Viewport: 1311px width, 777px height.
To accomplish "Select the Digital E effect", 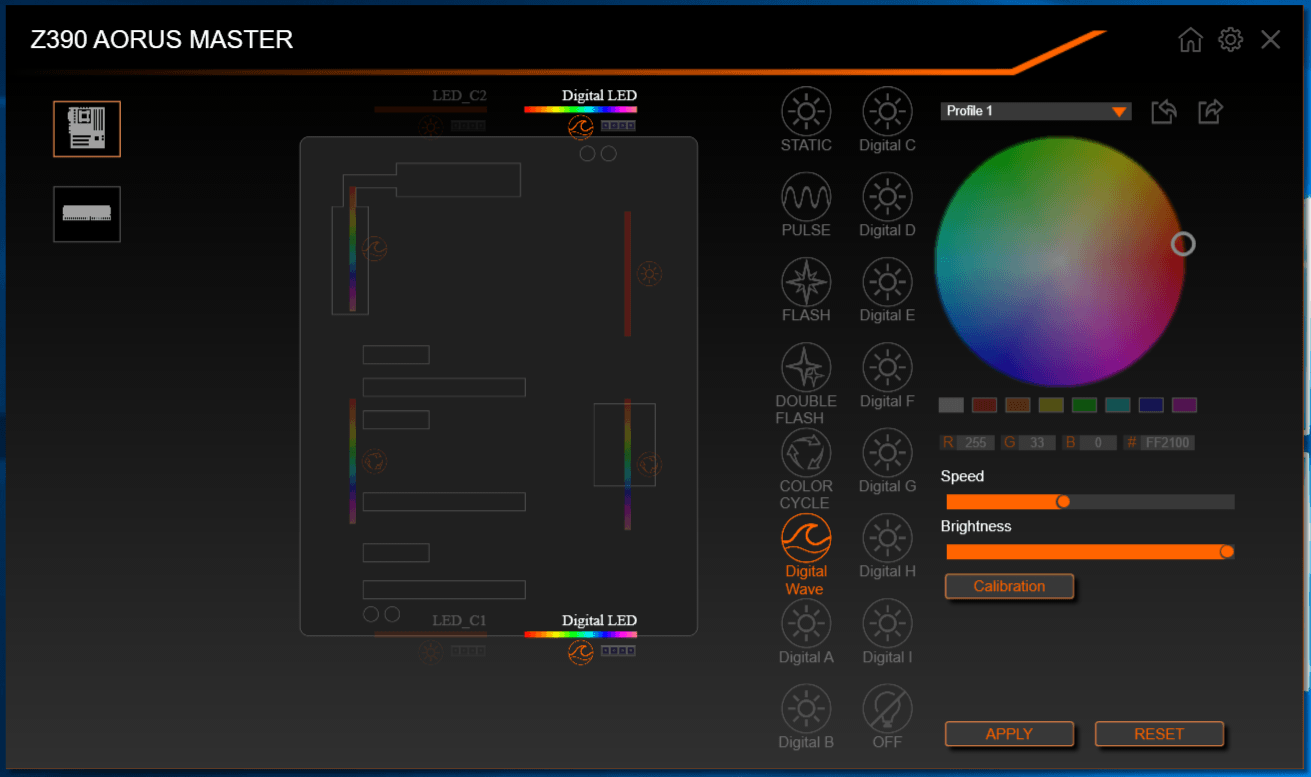I will (887, 282).
